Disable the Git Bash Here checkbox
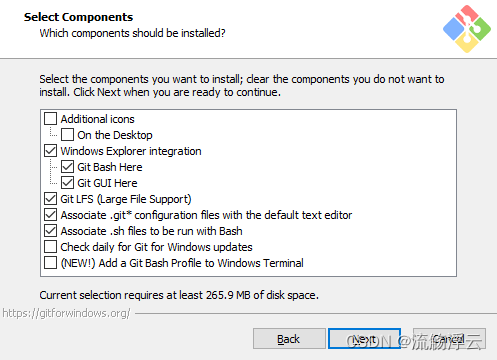Image resolution: width=497 pixels, height=360 pixels. (x=67, y=167)
